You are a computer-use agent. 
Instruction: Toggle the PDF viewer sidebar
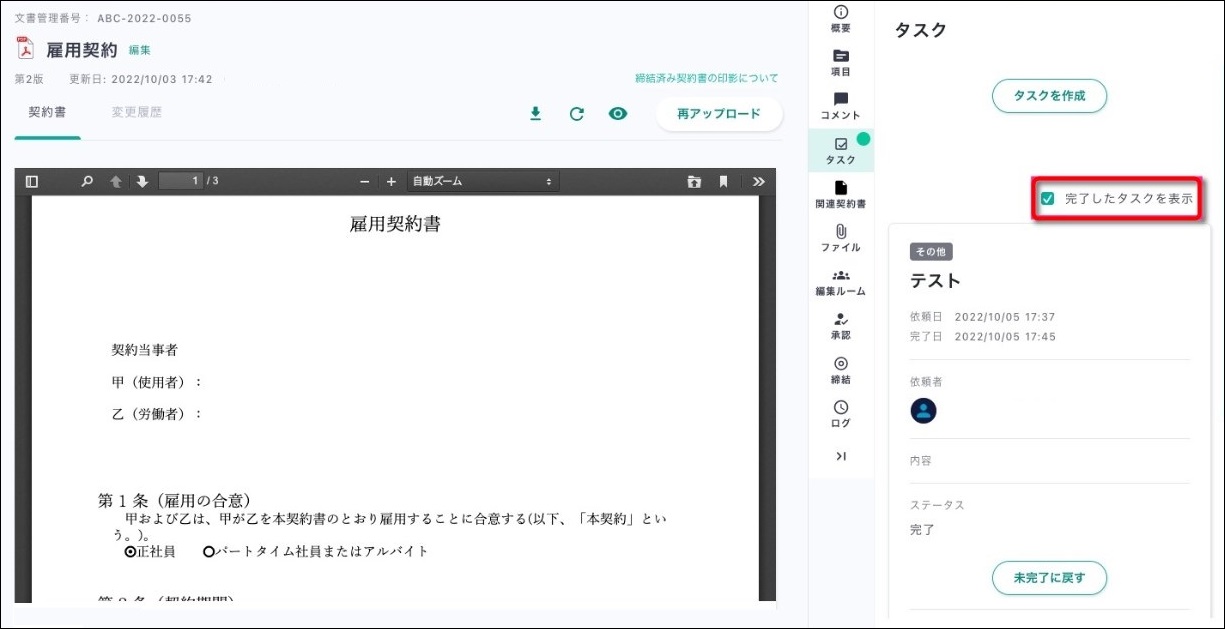point(32,181)
